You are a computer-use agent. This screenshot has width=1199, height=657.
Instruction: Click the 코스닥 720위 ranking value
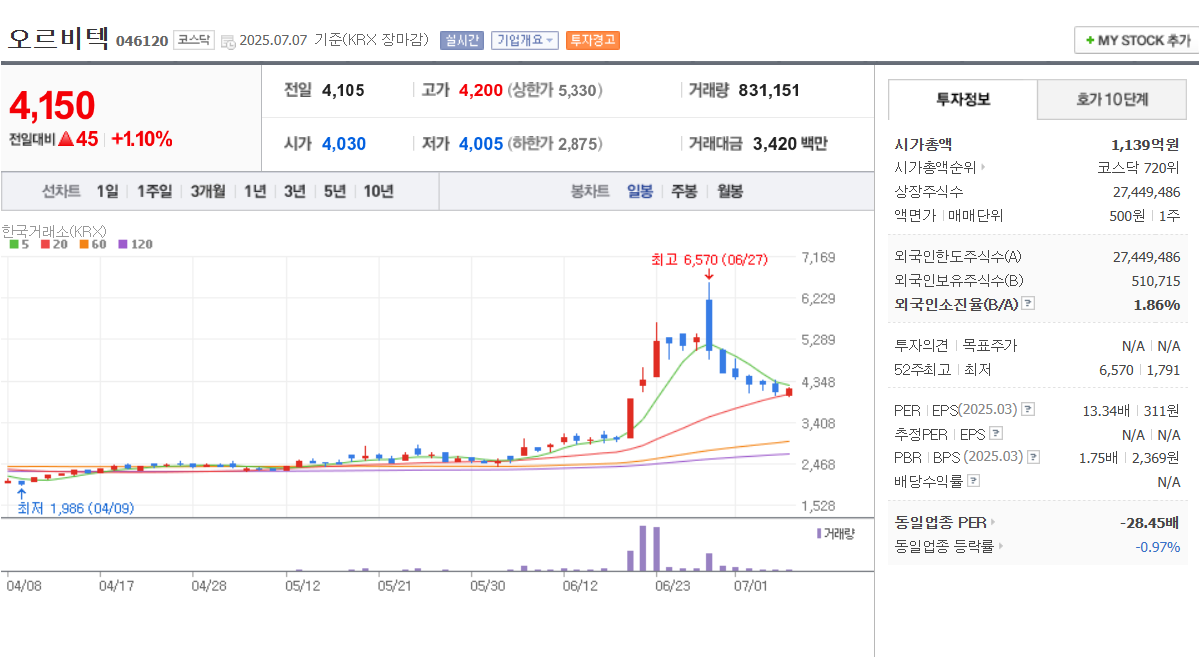coord(1138,168)
